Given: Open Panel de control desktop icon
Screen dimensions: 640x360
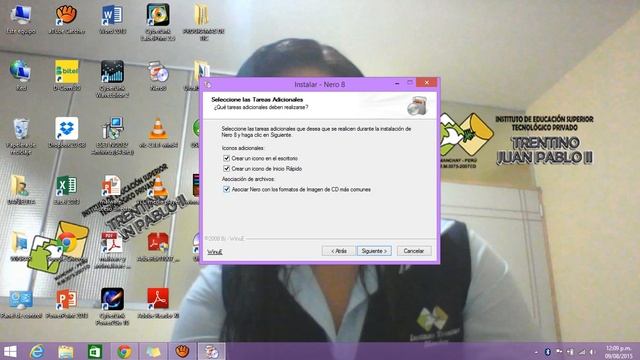Looking at the screenshot, I should coord(21,304).
